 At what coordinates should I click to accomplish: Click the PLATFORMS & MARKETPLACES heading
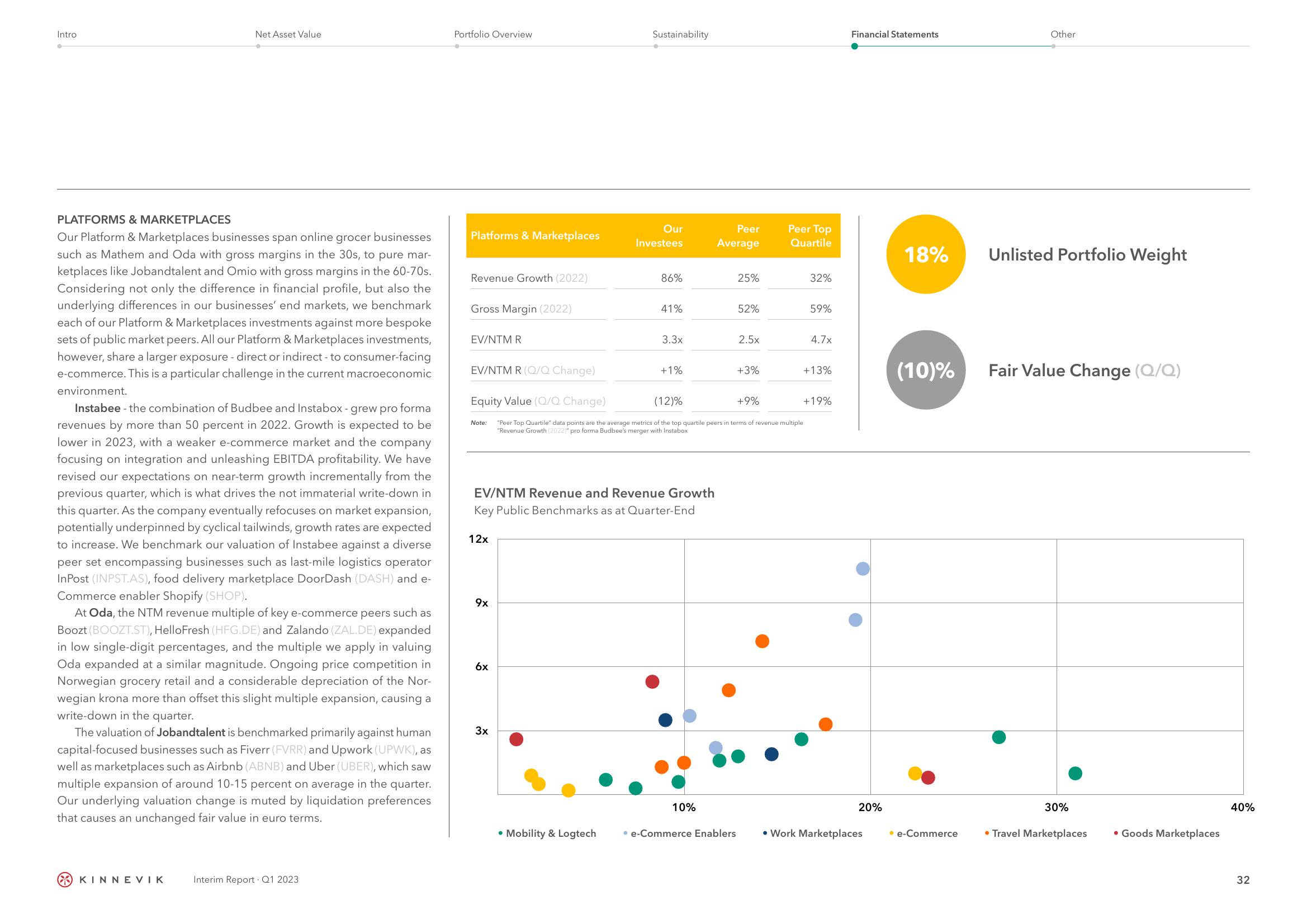tap(144, 220)
